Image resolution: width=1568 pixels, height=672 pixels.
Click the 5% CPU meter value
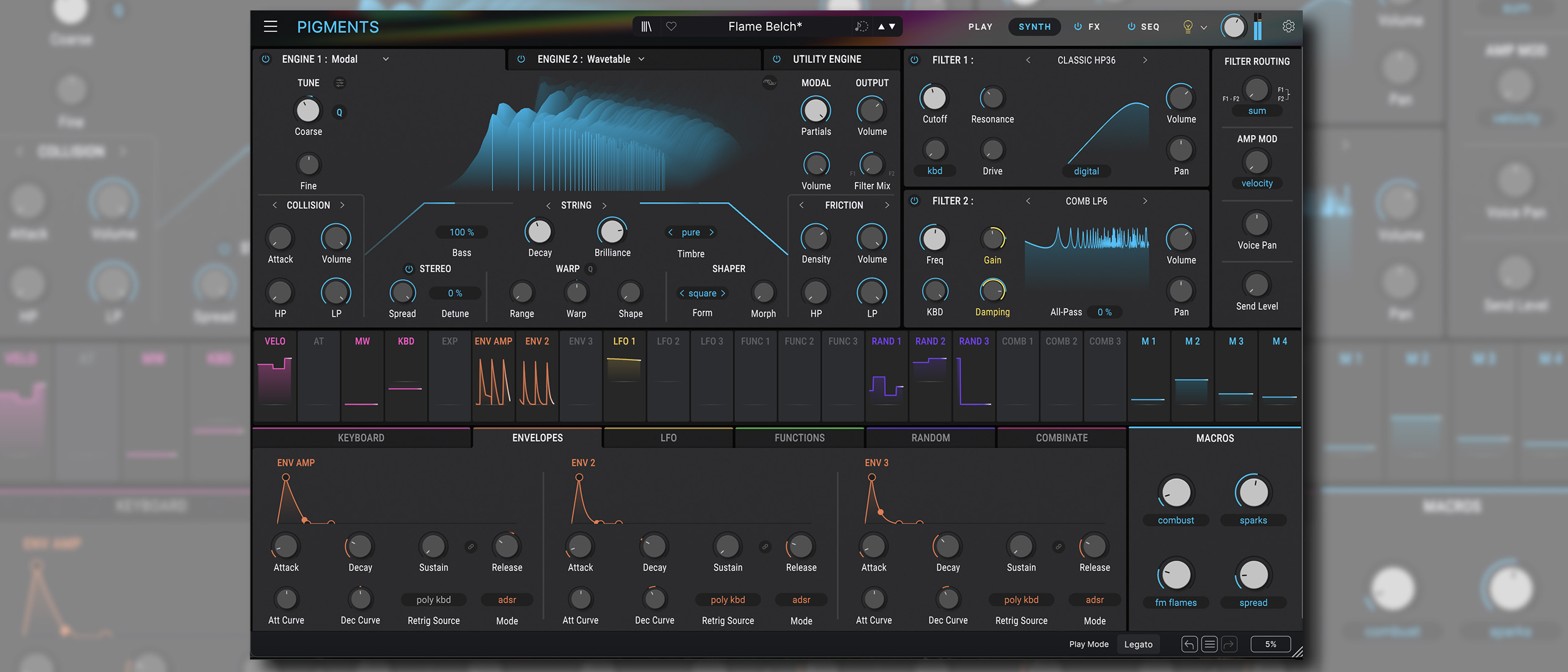click(1270, 644)
